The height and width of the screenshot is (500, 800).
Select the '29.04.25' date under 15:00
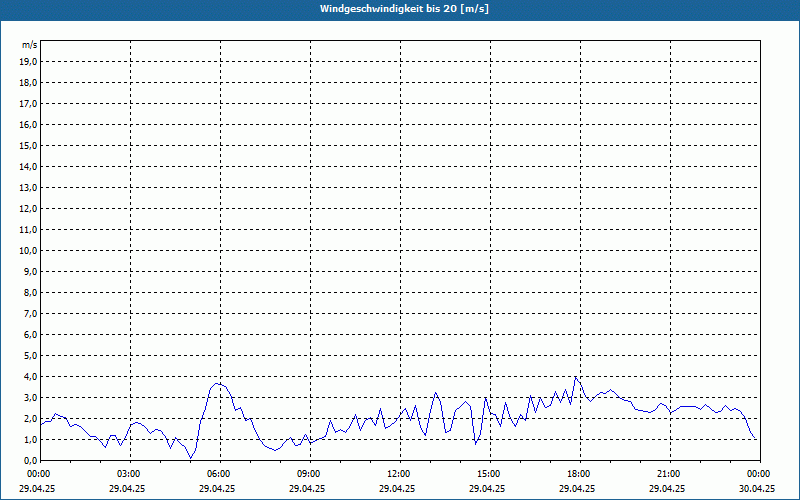(487, 488)
